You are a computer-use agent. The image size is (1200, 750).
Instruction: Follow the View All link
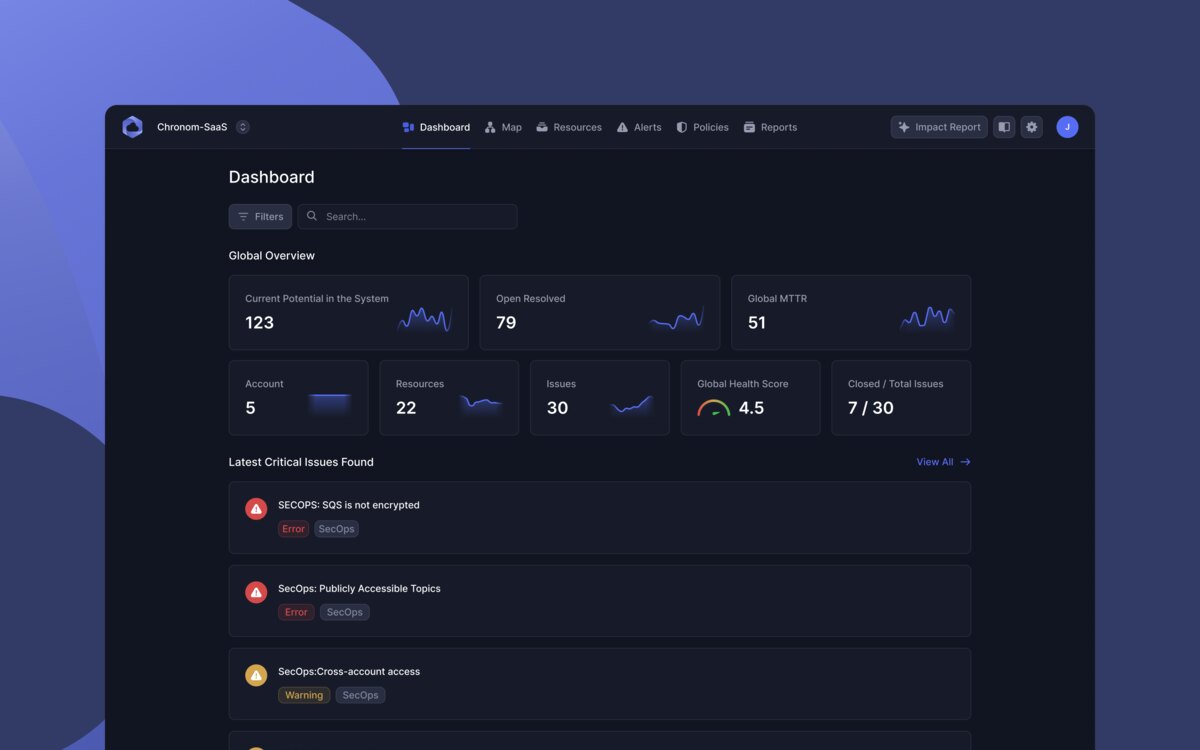943,462
